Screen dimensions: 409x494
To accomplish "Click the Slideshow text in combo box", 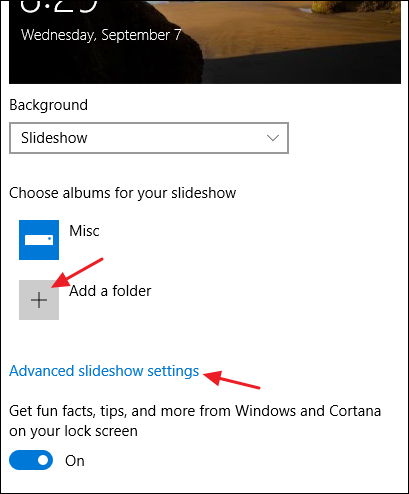I will [54, 138].
